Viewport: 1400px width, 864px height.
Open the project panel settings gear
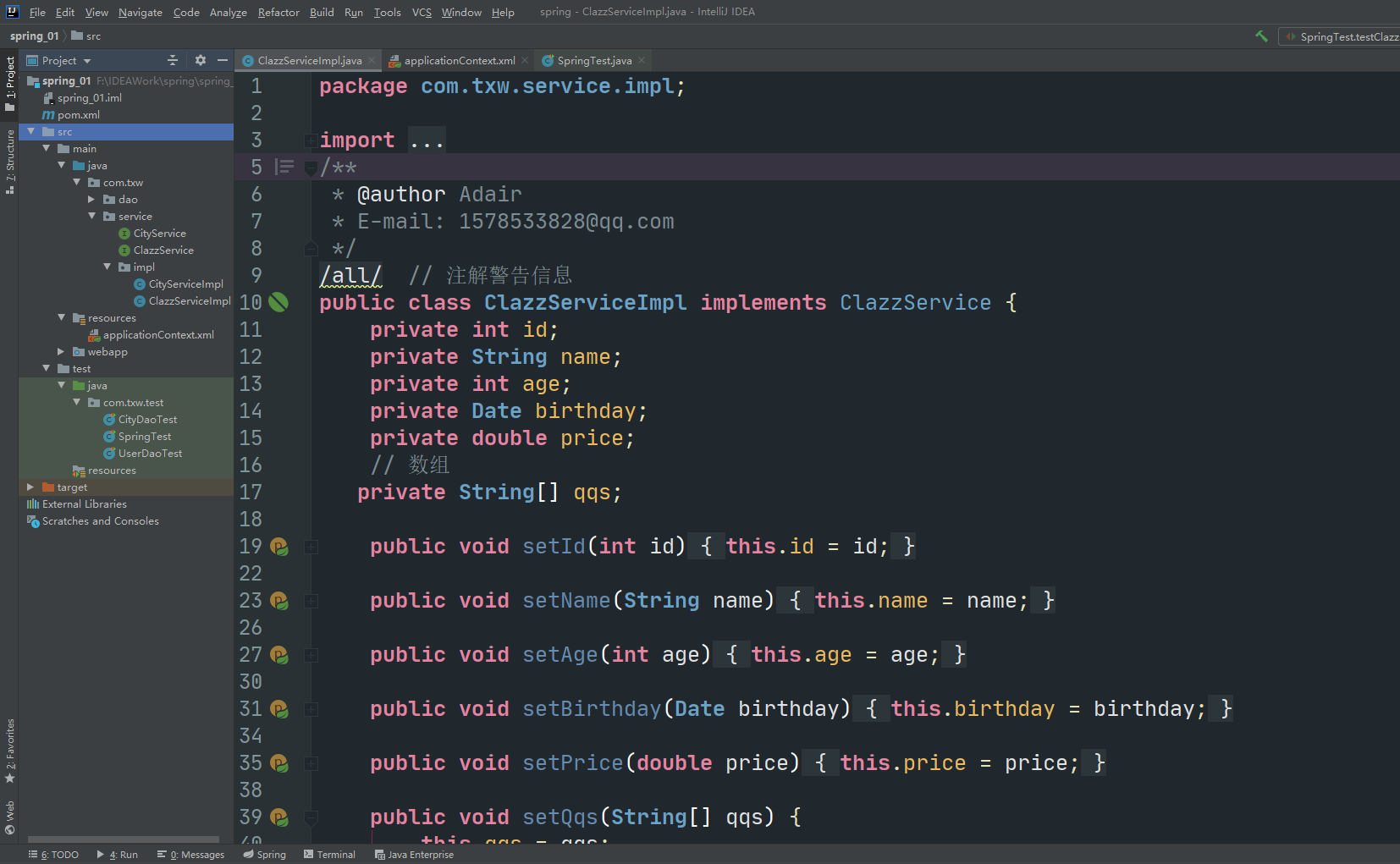point(201,60)
